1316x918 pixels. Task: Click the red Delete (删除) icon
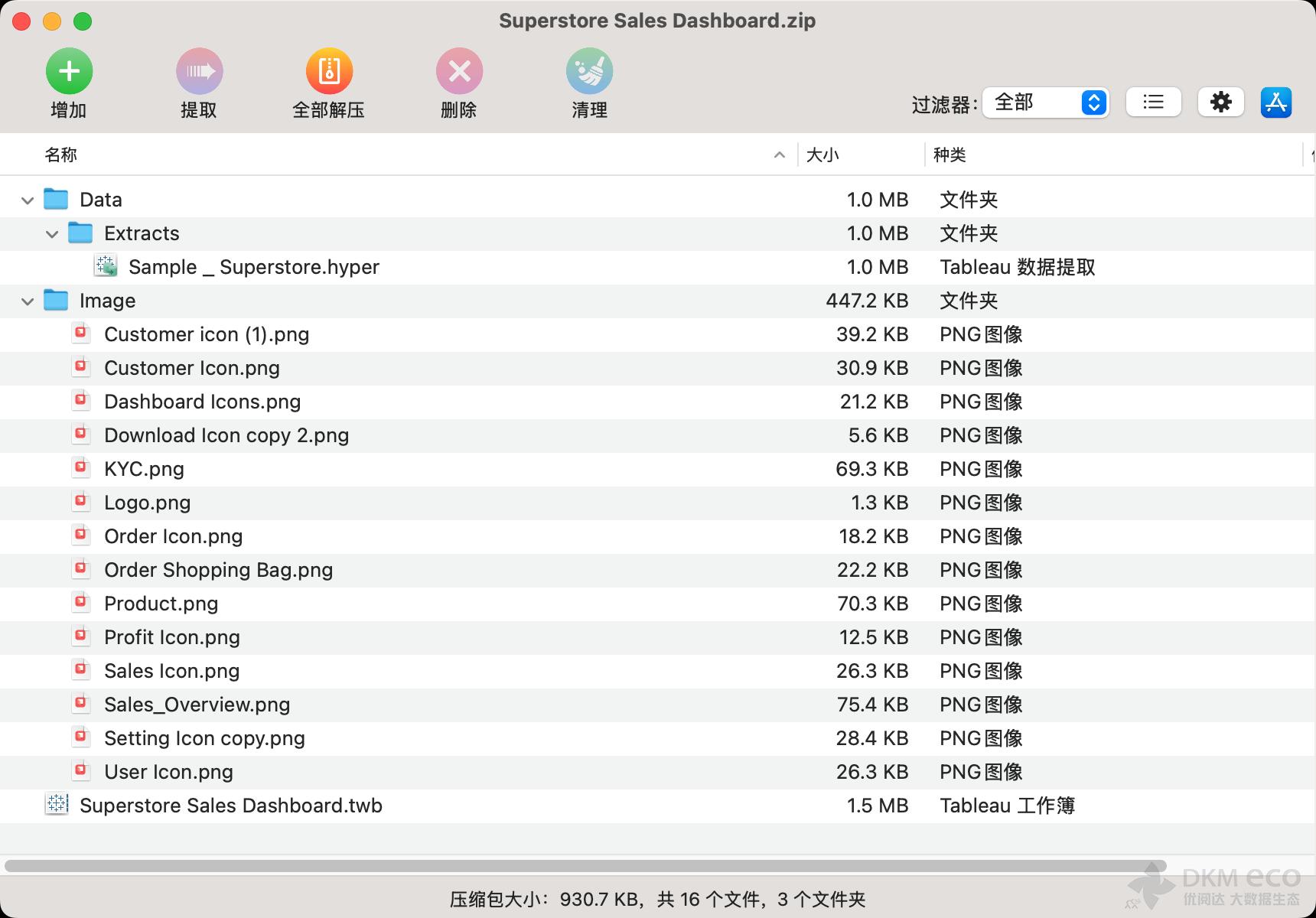[x=459, y=71]
